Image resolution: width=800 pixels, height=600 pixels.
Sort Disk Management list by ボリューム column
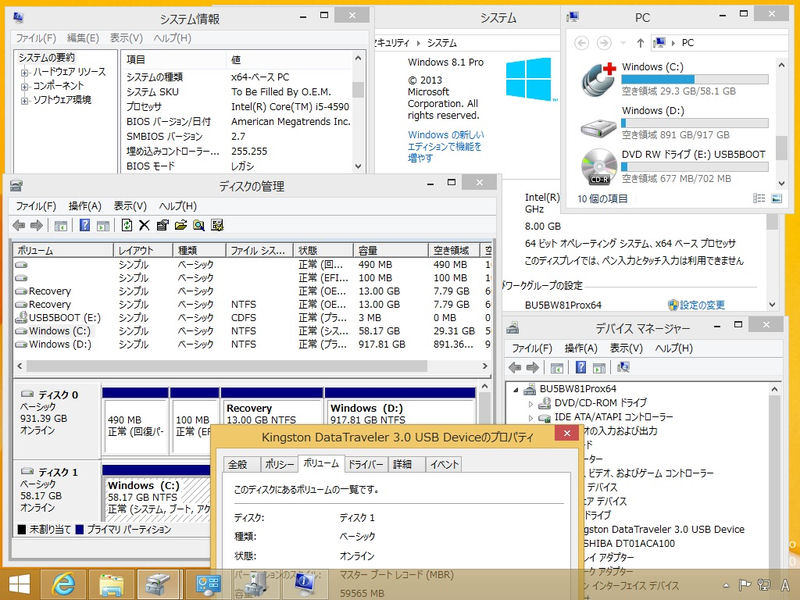click(63, 251)
